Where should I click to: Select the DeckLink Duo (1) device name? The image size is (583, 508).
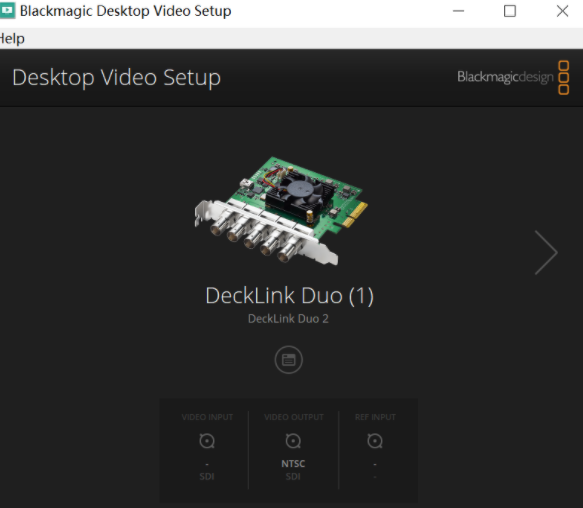click(289, 296)
